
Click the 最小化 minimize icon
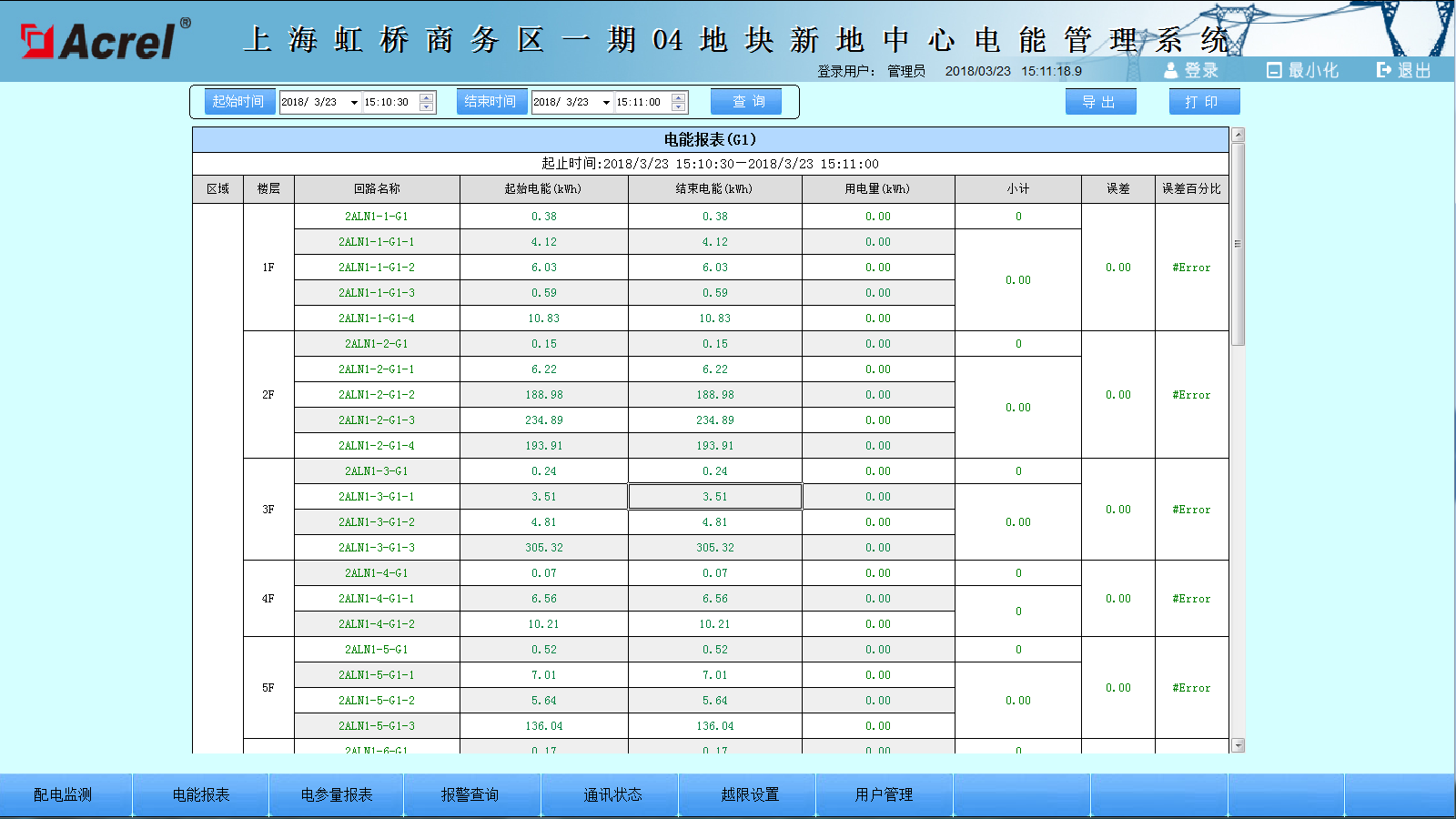click(1274, 70)
